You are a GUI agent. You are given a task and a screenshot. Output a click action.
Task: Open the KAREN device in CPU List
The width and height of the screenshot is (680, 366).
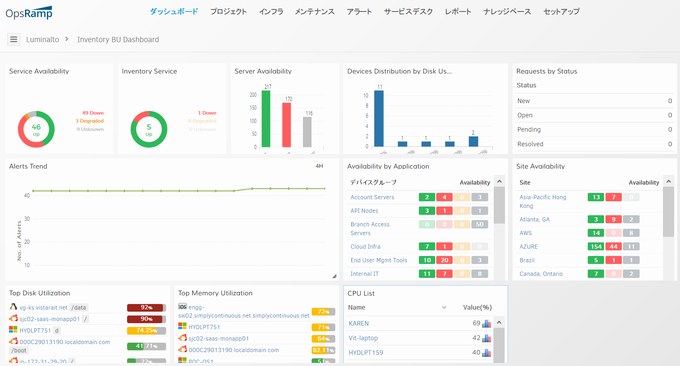click(359, 324)
